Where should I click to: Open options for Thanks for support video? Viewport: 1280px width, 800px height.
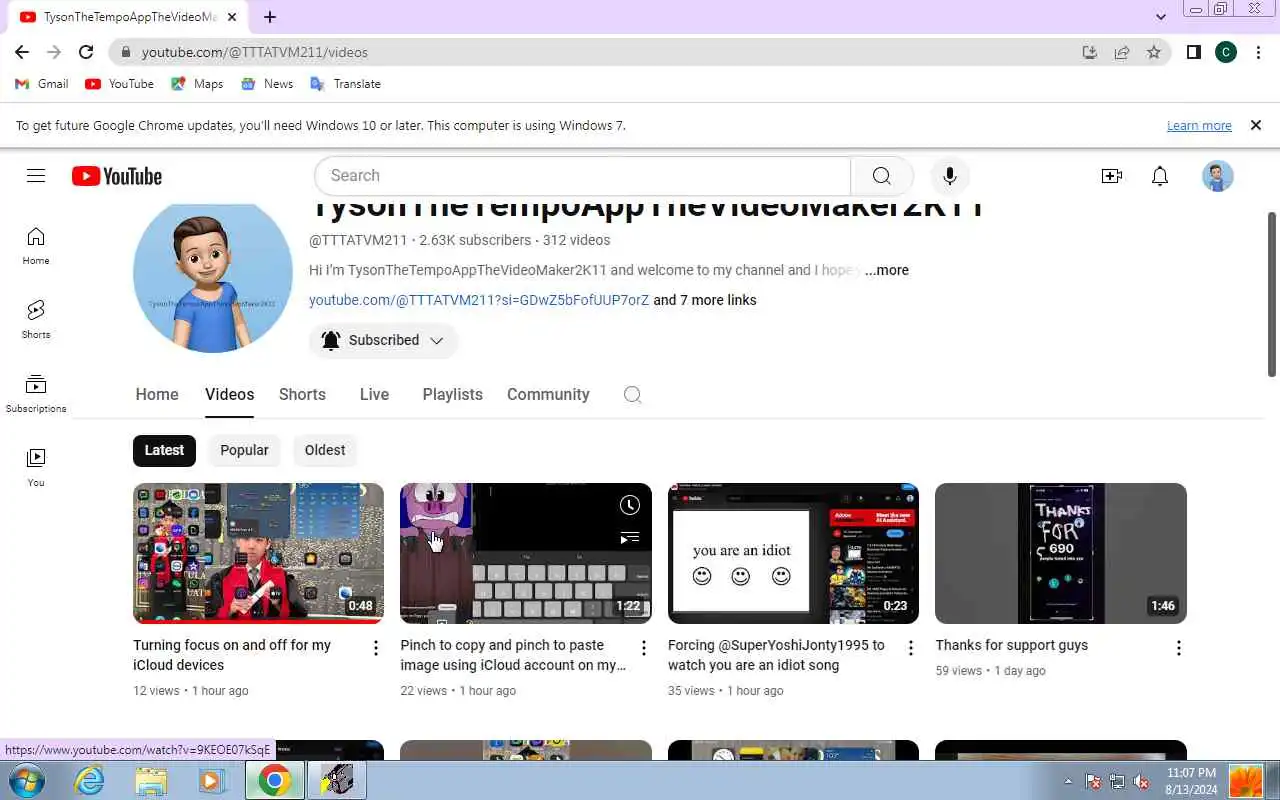[1179, 648]
